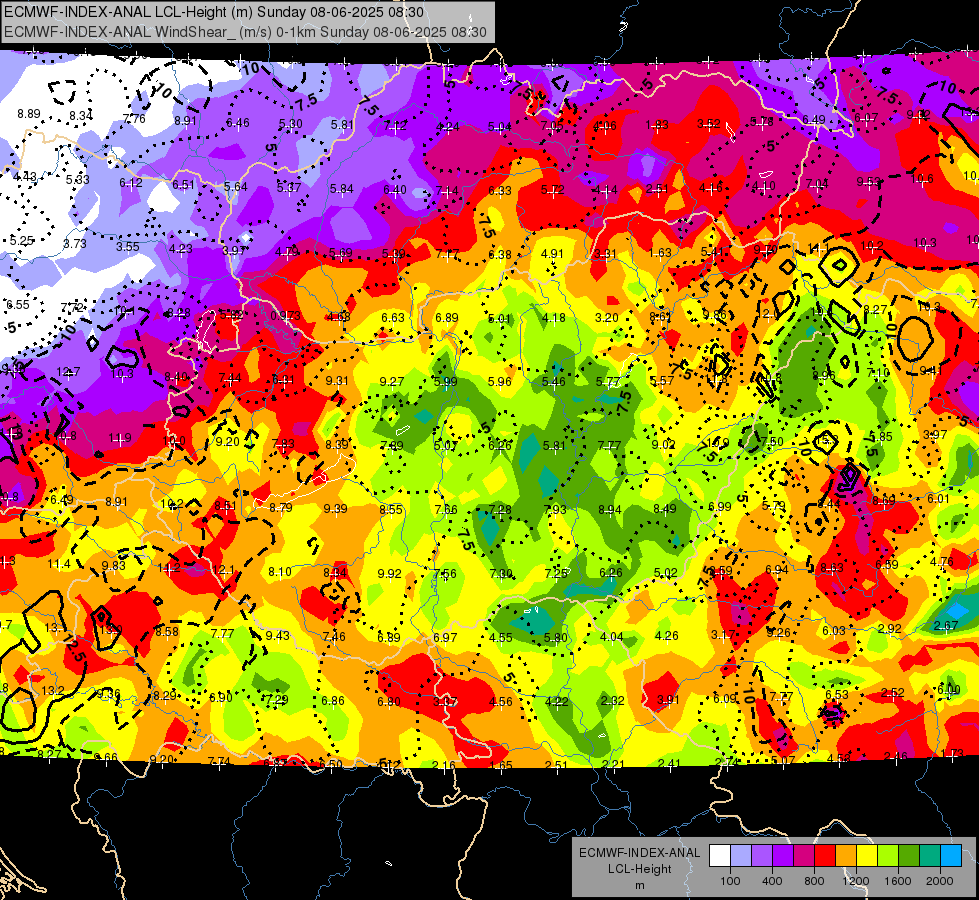Click the shear value '14.1' on the map
This screenshot has height=900, width=979.
(x=818, y=249)
